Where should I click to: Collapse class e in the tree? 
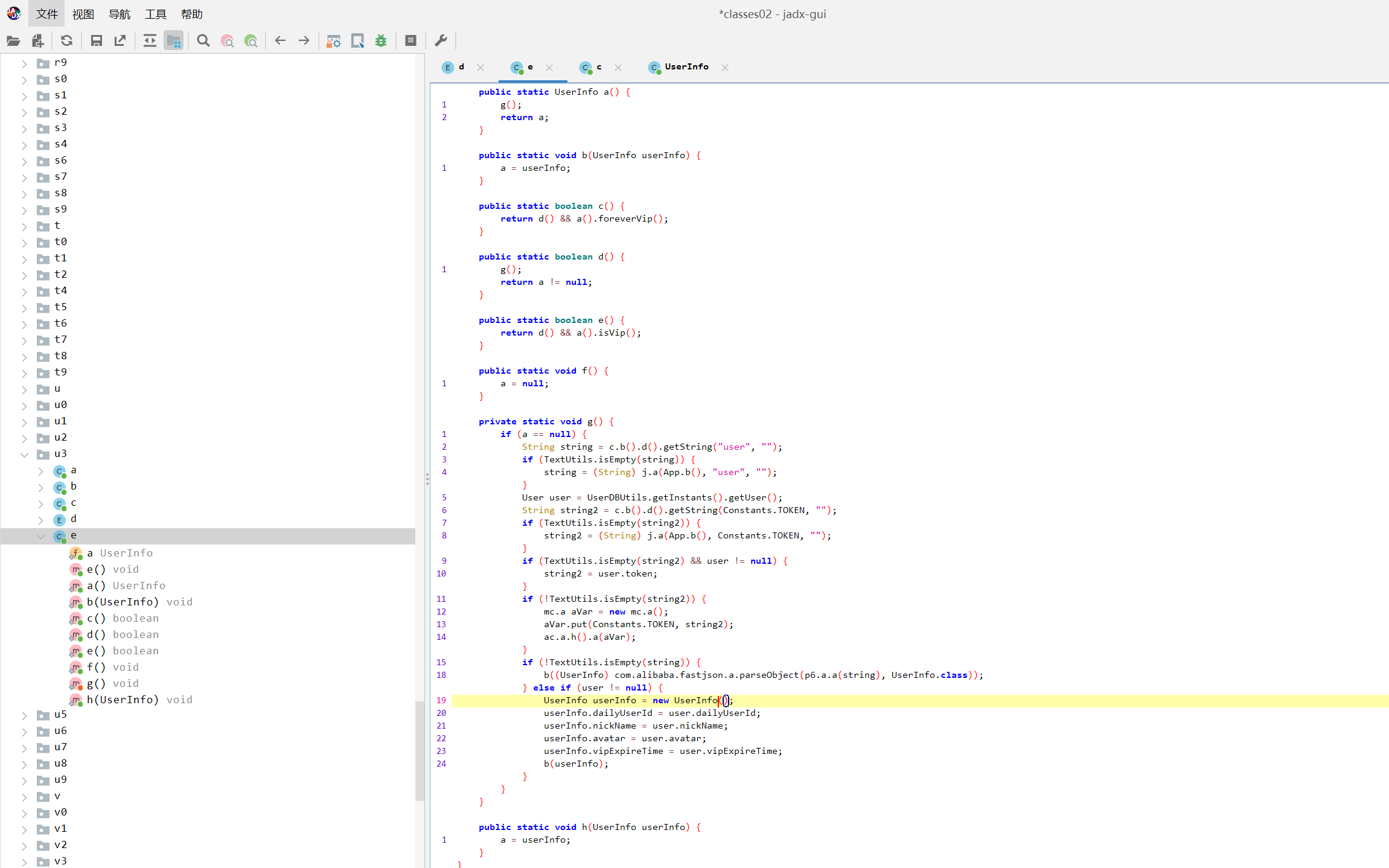pos(41,536)
